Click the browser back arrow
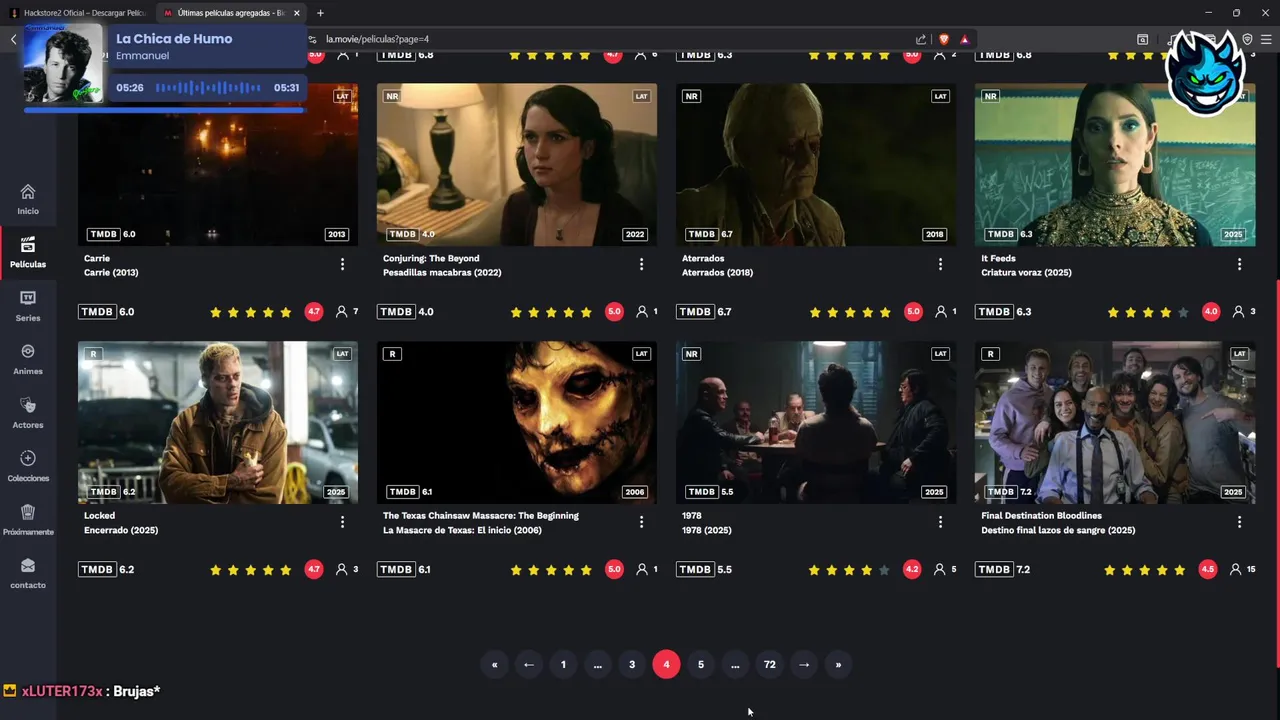The image size is (1280, 720). click(13, 39)
